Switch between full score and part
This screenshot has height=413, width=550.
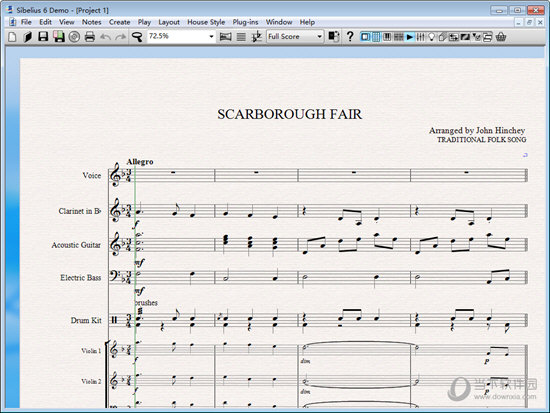click(x=334, y=36)
